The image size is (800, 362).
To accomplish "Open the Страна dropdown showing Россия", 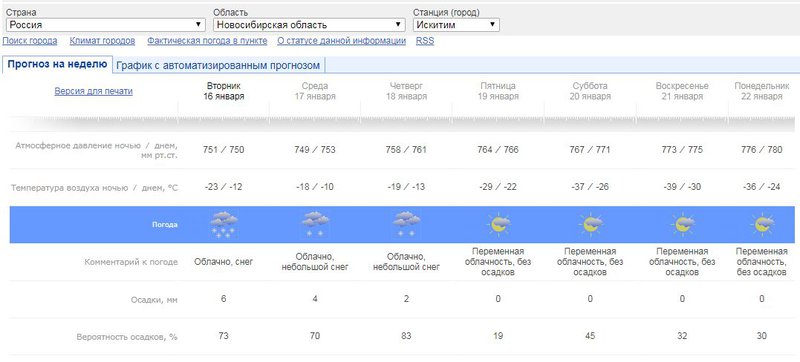I will [106, 24].
